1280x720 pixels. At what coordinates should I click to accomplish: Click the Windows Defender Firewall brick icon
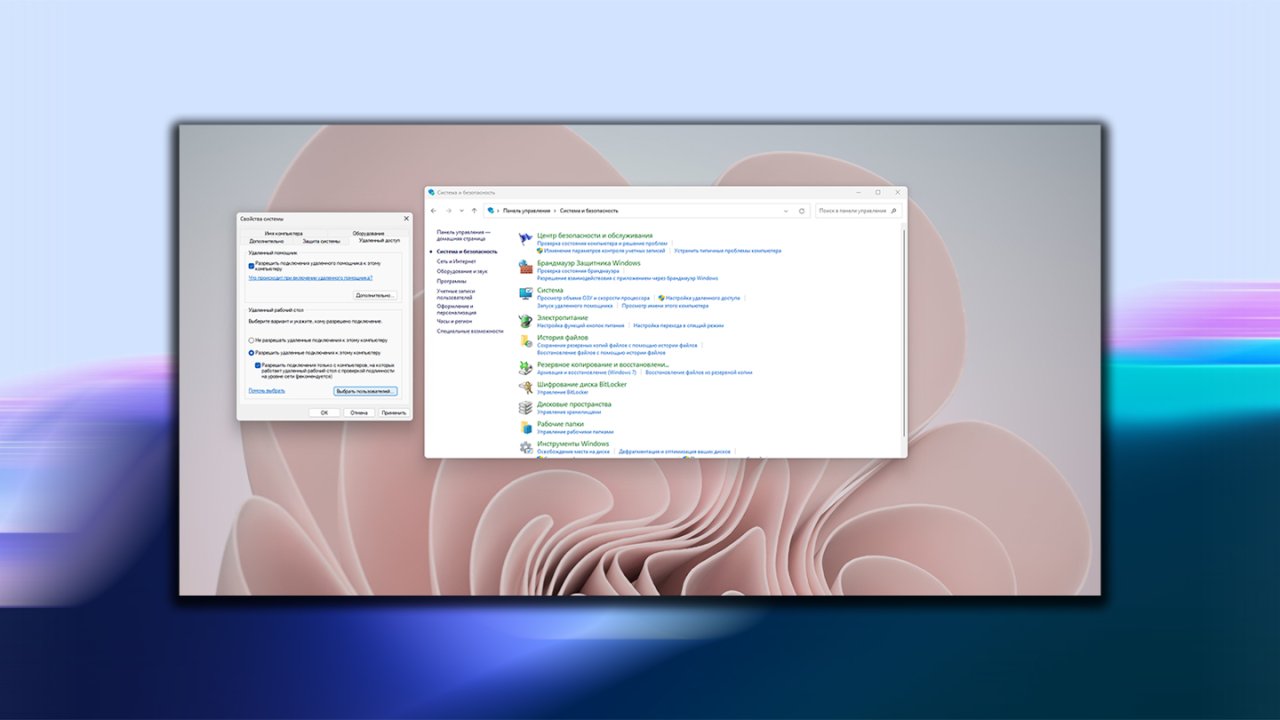[526, 266]
